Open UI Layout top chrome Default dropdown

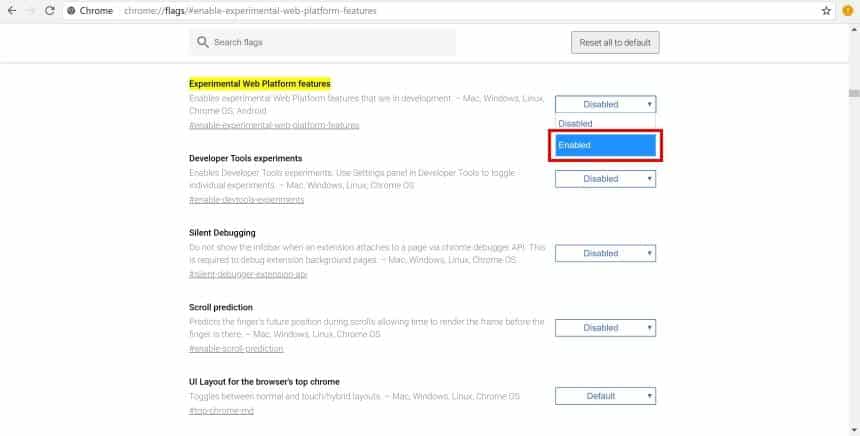[606, 396]
